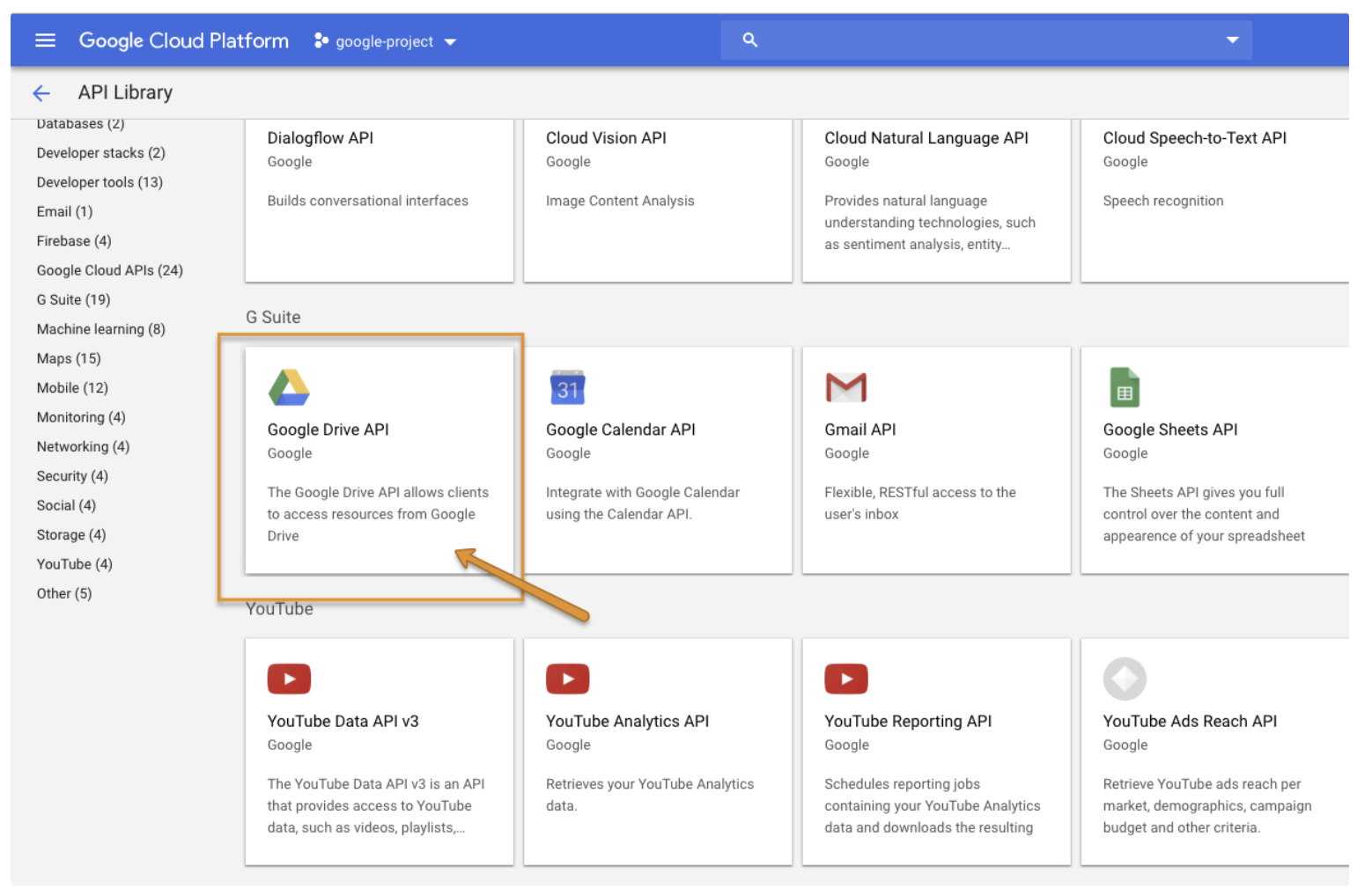Click the YouTube Data API v3 icon
Screen dimensions: 1372x896
point(289,679)
